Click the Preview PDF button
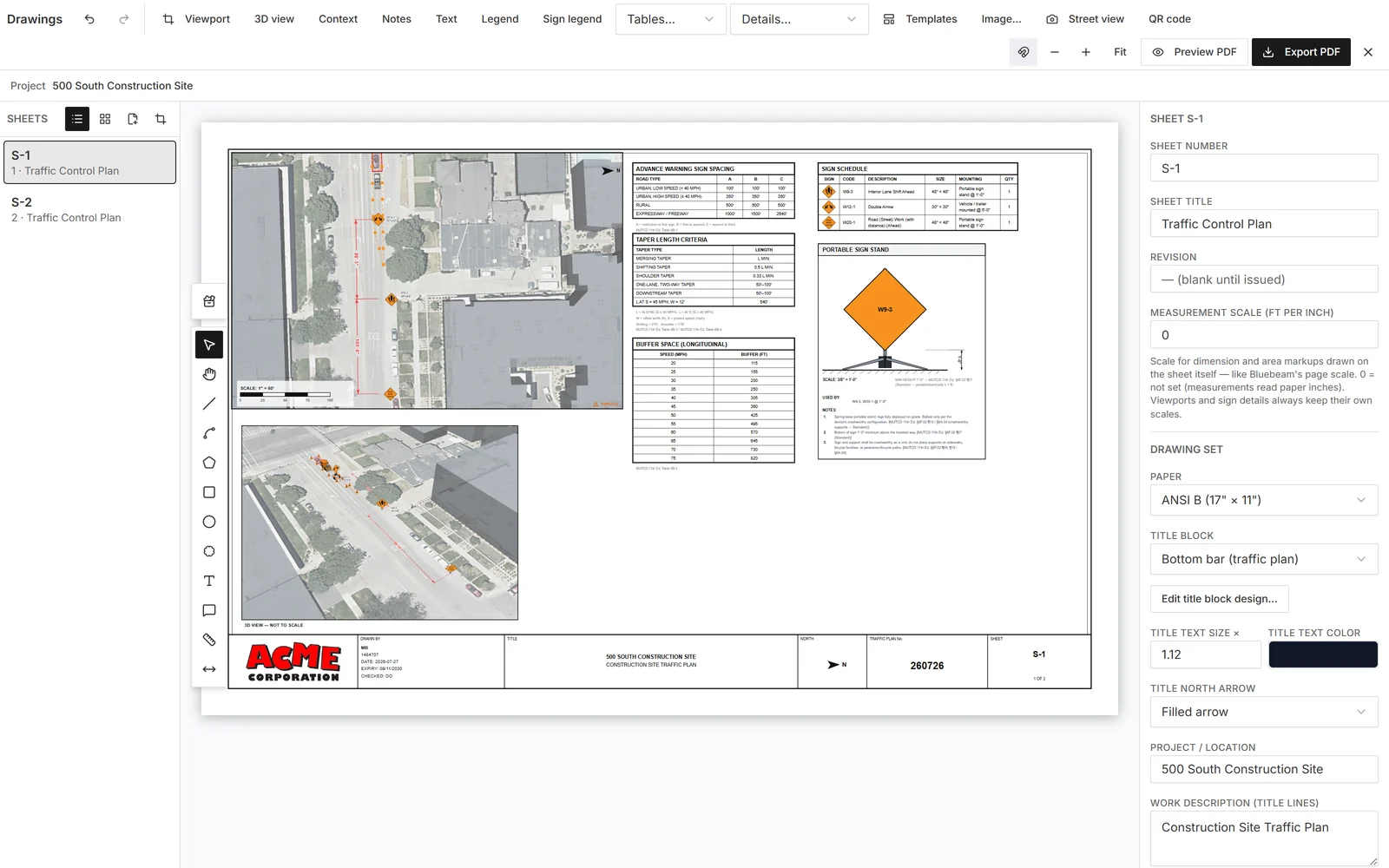 tap(1195, 52)
